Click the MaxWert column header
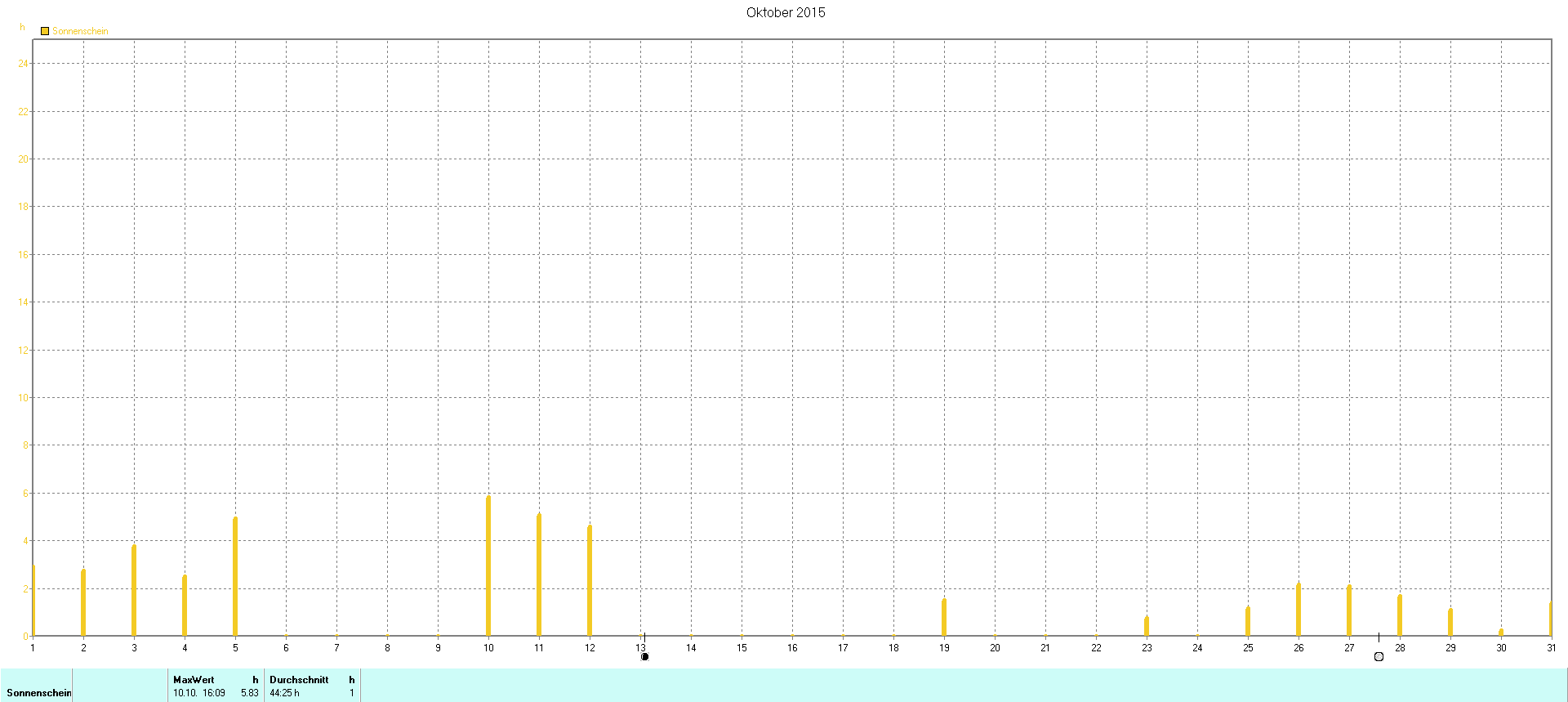Viewport: 1568px width, 702px height. pyautogui.click(x=194, y=679)
